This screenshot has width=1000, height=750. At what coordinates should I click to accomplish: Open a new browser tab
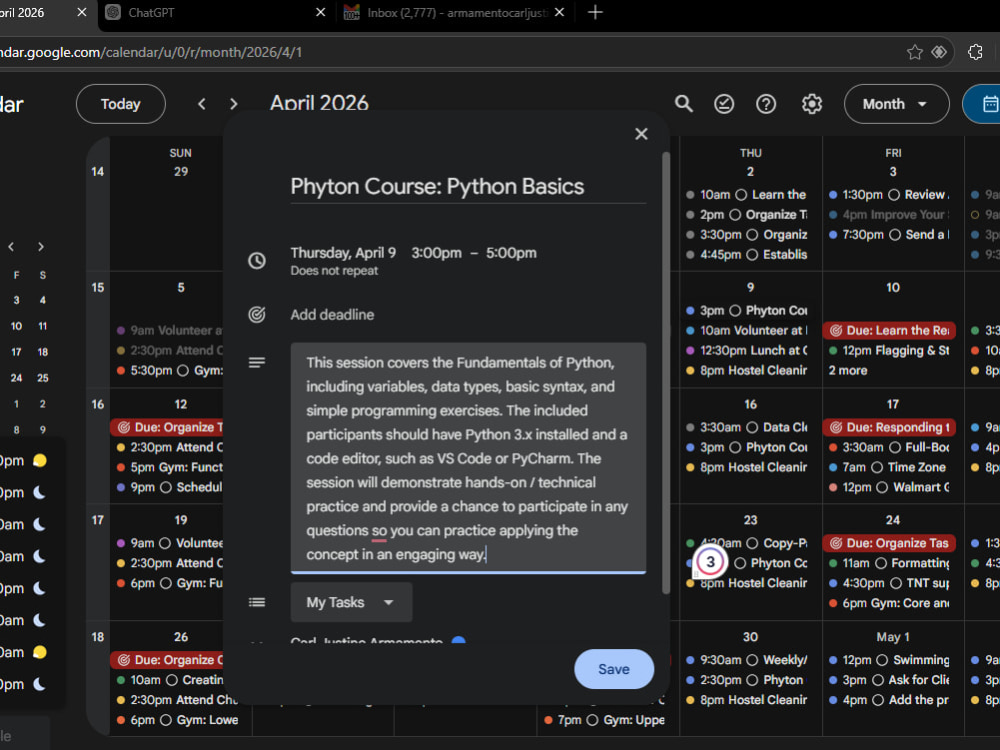click(x=594, y=12)
